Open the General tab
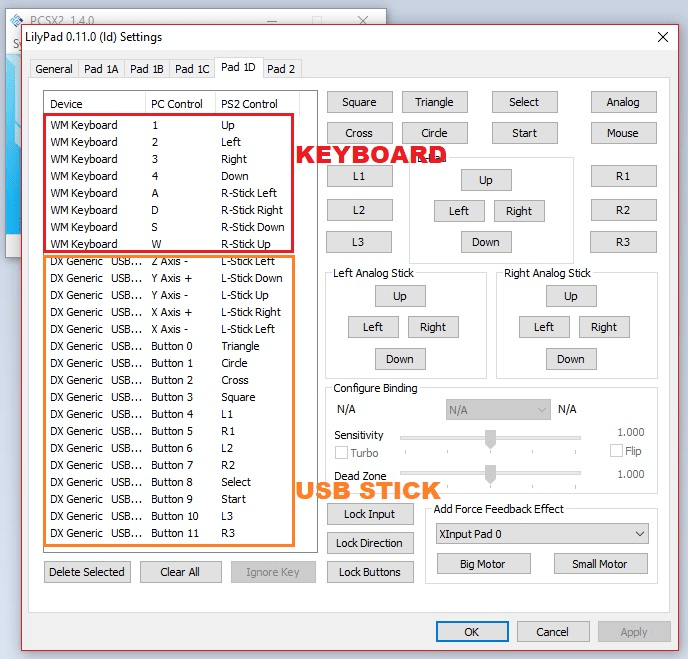Viewport: 688px width, 659px height. (x=54, y=69)
